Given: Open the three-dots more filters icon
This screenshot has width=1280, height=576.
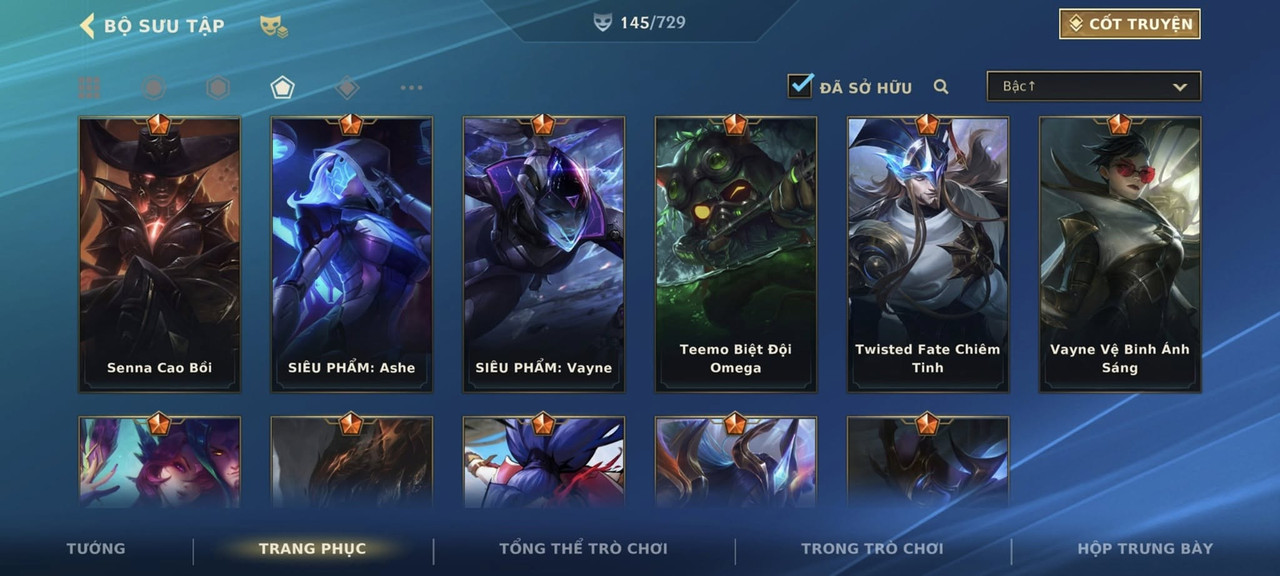Looking at the screenshot, I should [x=411, y=88].
